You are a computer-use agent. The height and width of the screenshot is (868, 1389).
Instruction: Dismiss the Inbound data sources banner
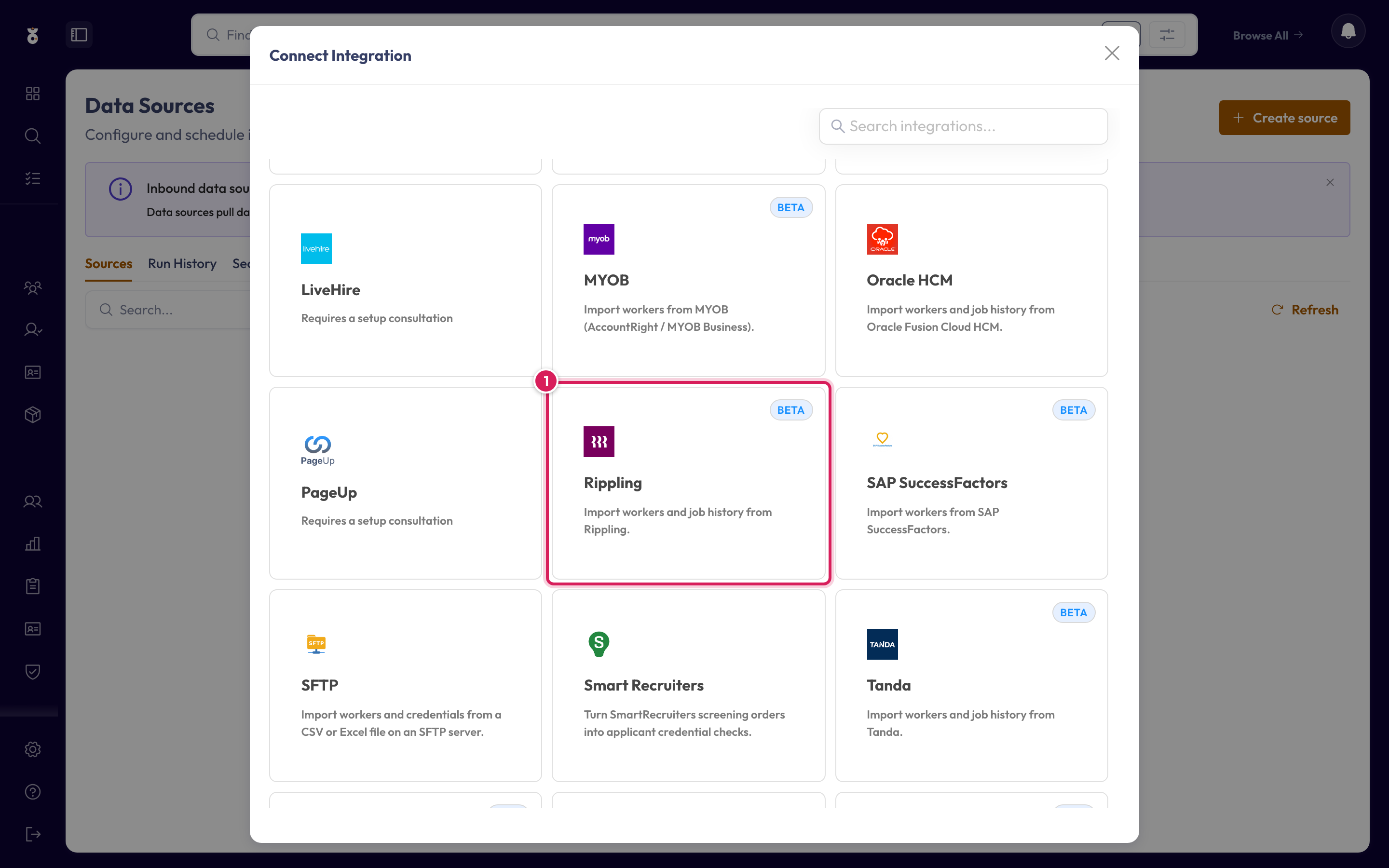(1330, 183)
